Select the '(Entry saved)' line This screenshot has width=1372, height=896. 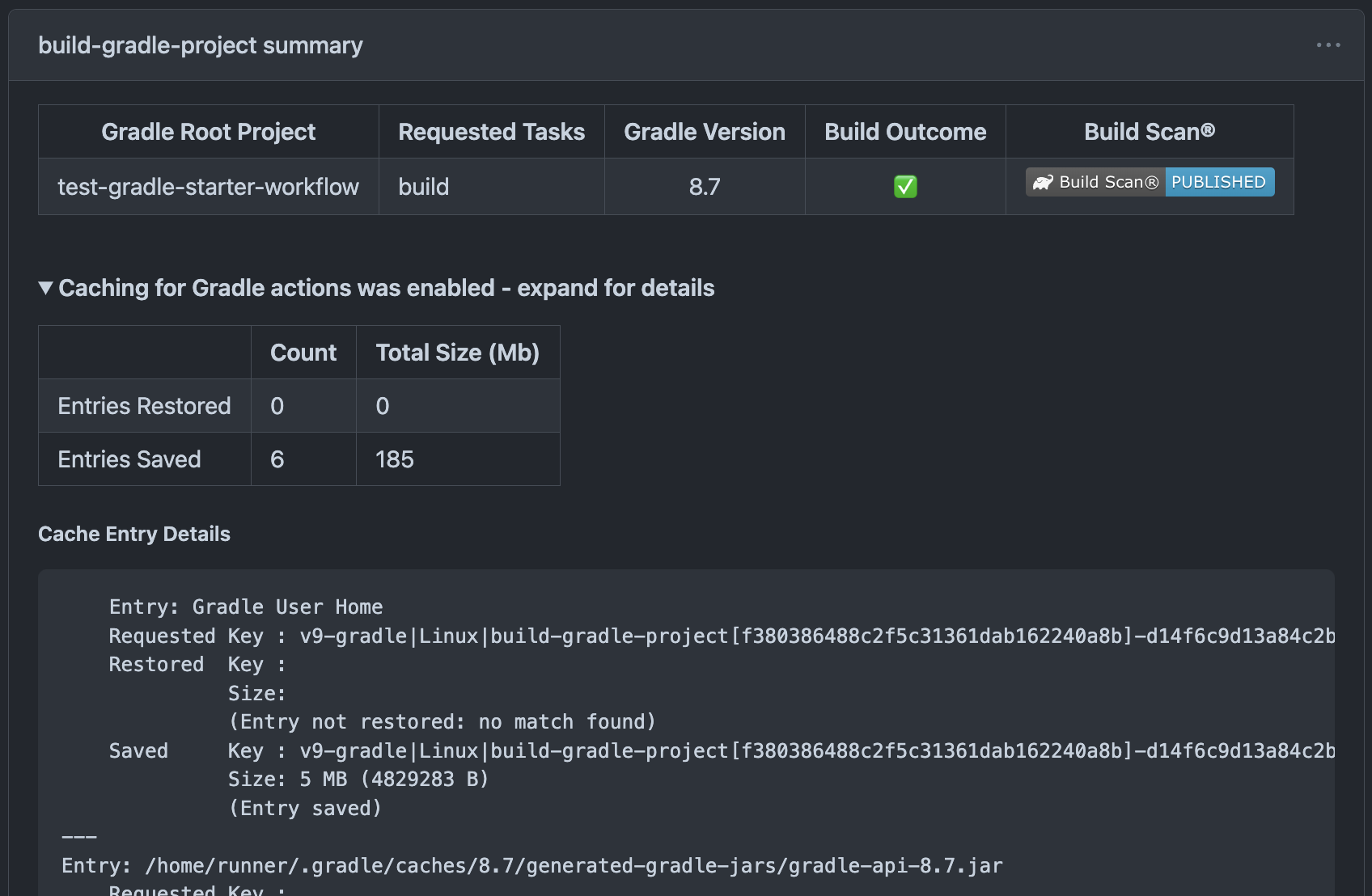tap(305, 809)
